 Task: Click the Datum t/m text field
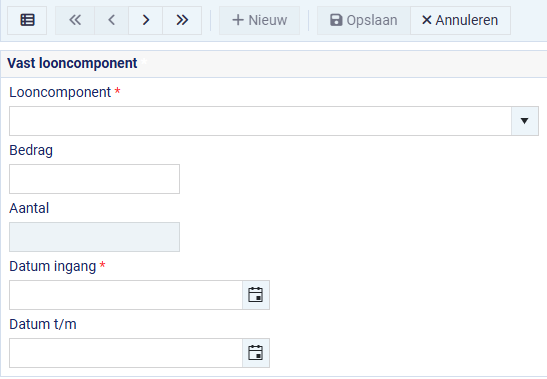pyautogui.click(x=126, y=353)
